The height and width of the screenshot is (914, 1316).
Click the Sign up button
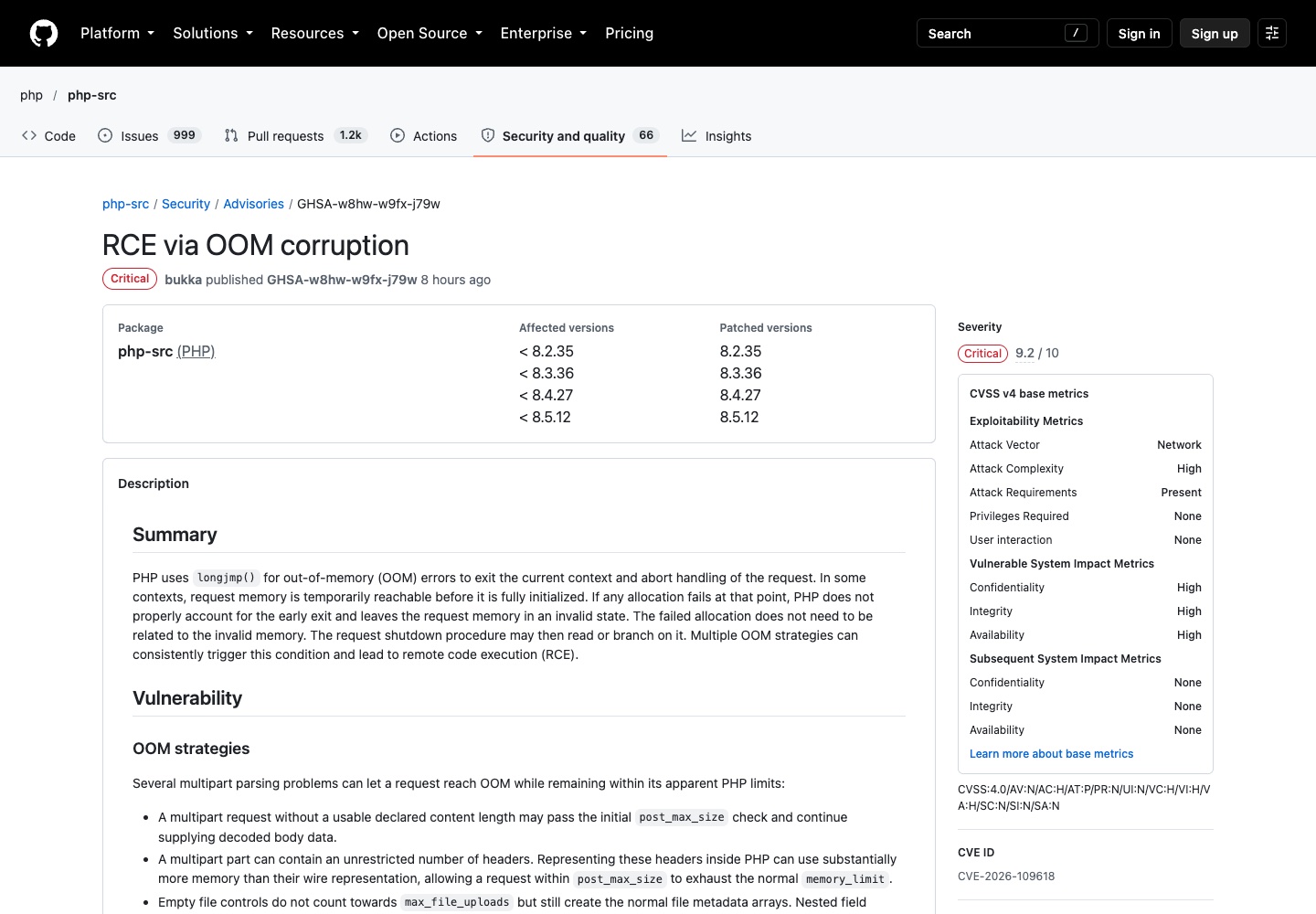point(1215,33)
